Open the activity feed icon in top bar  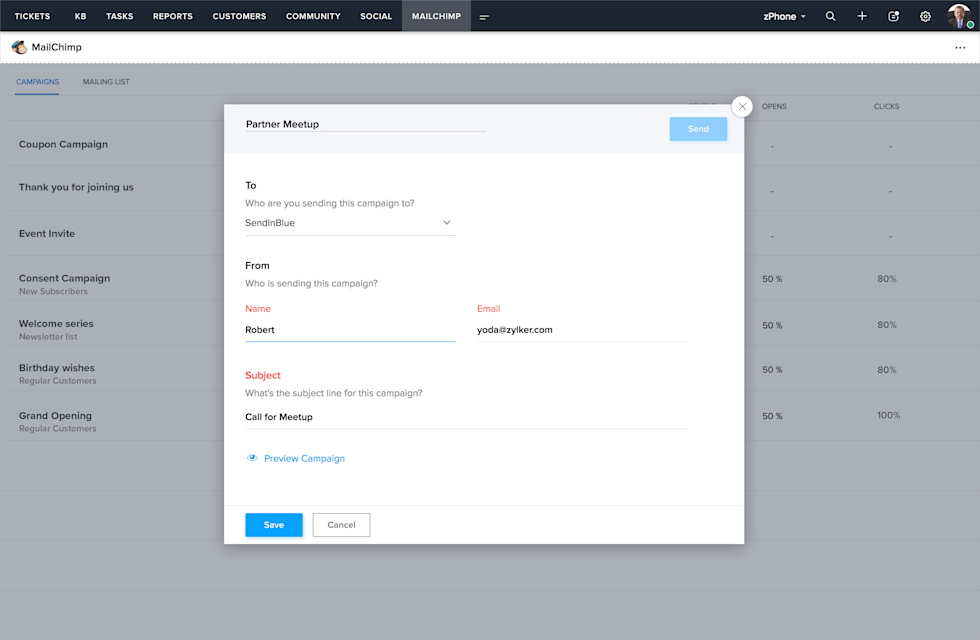893,15
